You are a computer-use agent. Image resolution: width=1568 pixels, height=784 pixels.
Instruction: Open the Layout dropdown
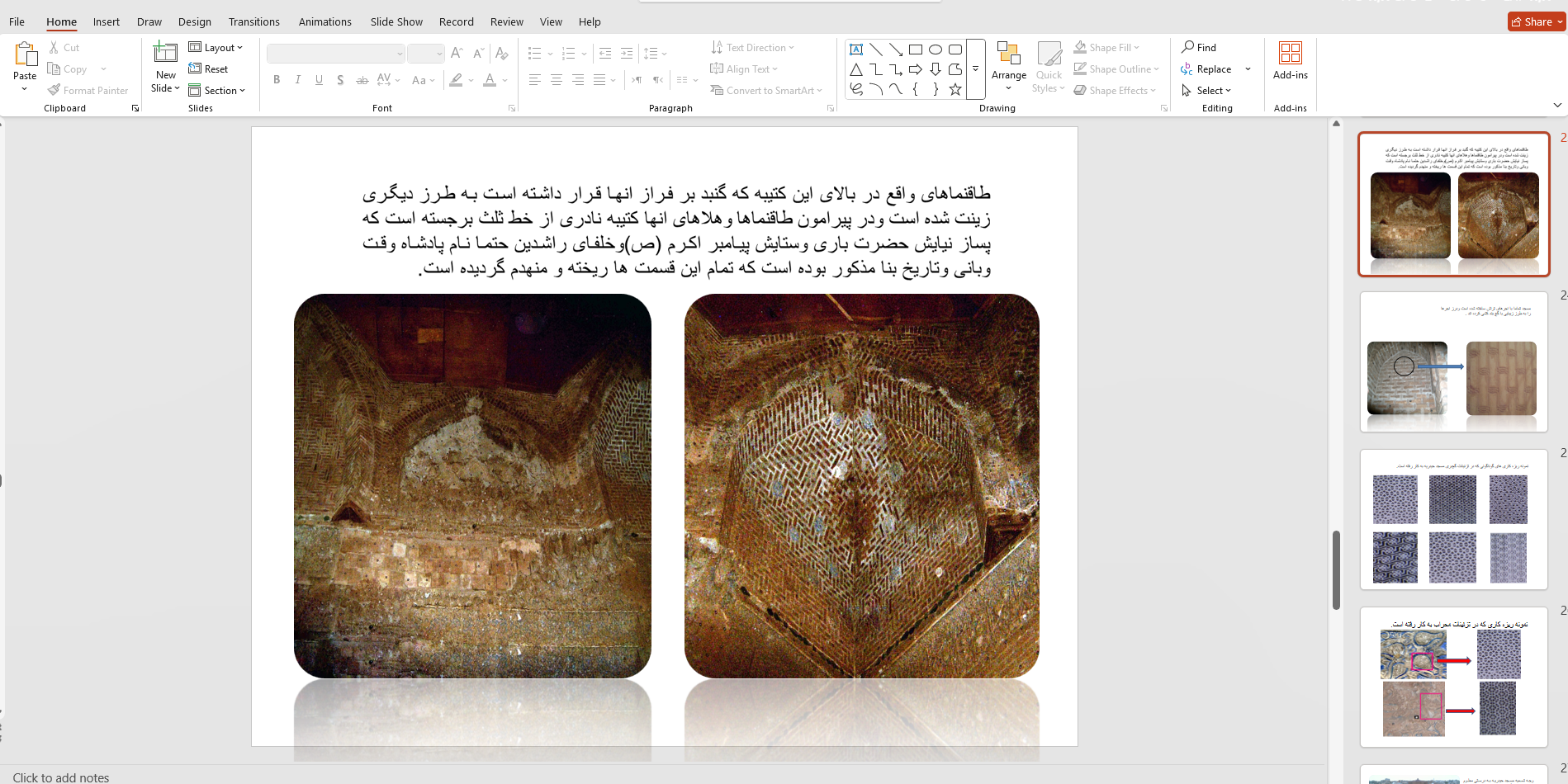coord(216,48)
